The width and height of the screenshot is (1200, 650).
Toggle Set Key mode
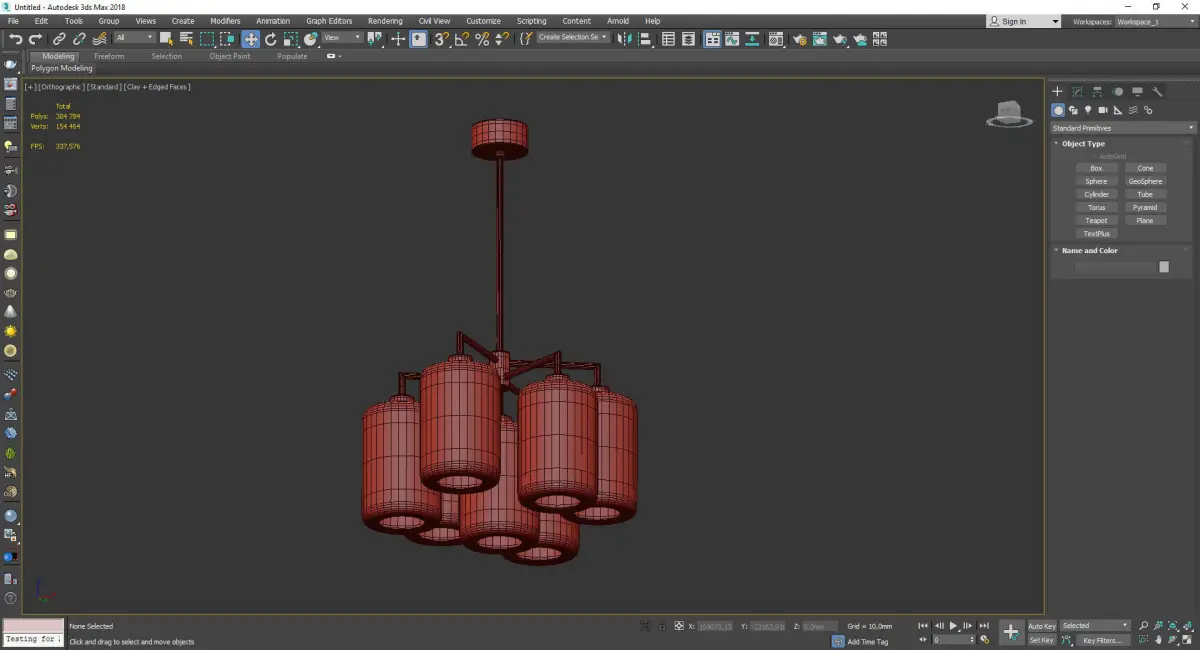(x=1041, y=640)
